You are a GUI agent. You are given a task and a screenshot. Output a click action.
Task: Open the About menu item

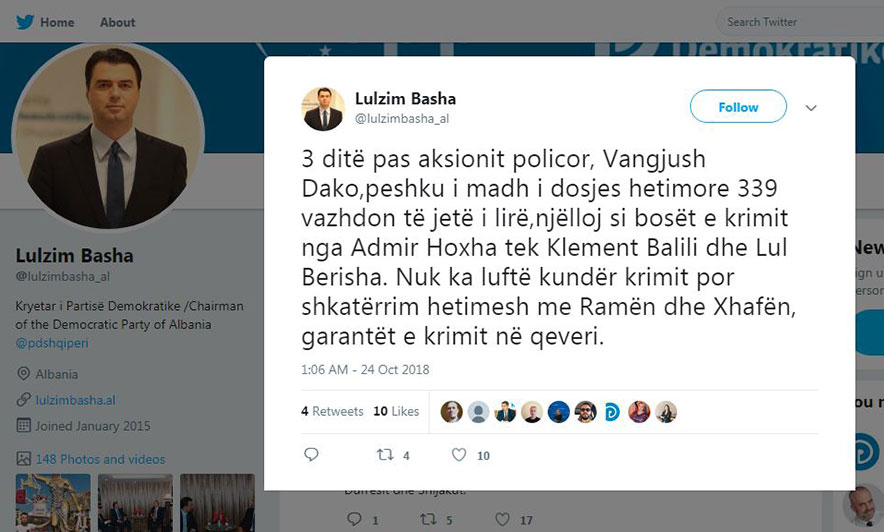(117, 23)
